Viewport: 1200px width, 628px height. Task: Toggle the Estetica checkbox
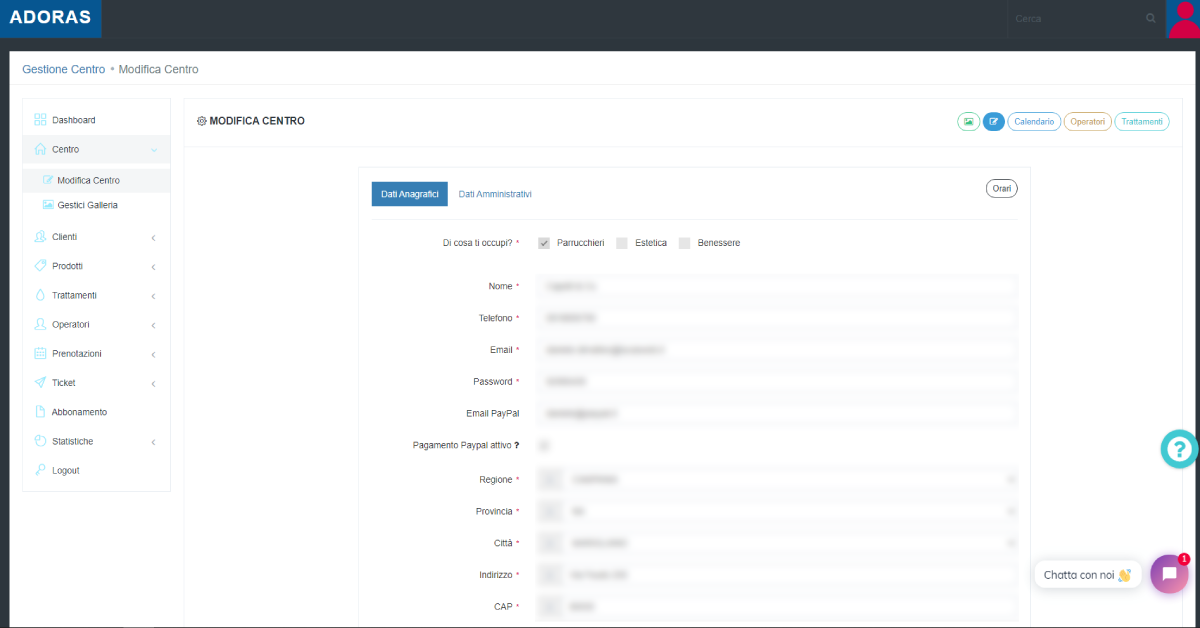point(622,243)
